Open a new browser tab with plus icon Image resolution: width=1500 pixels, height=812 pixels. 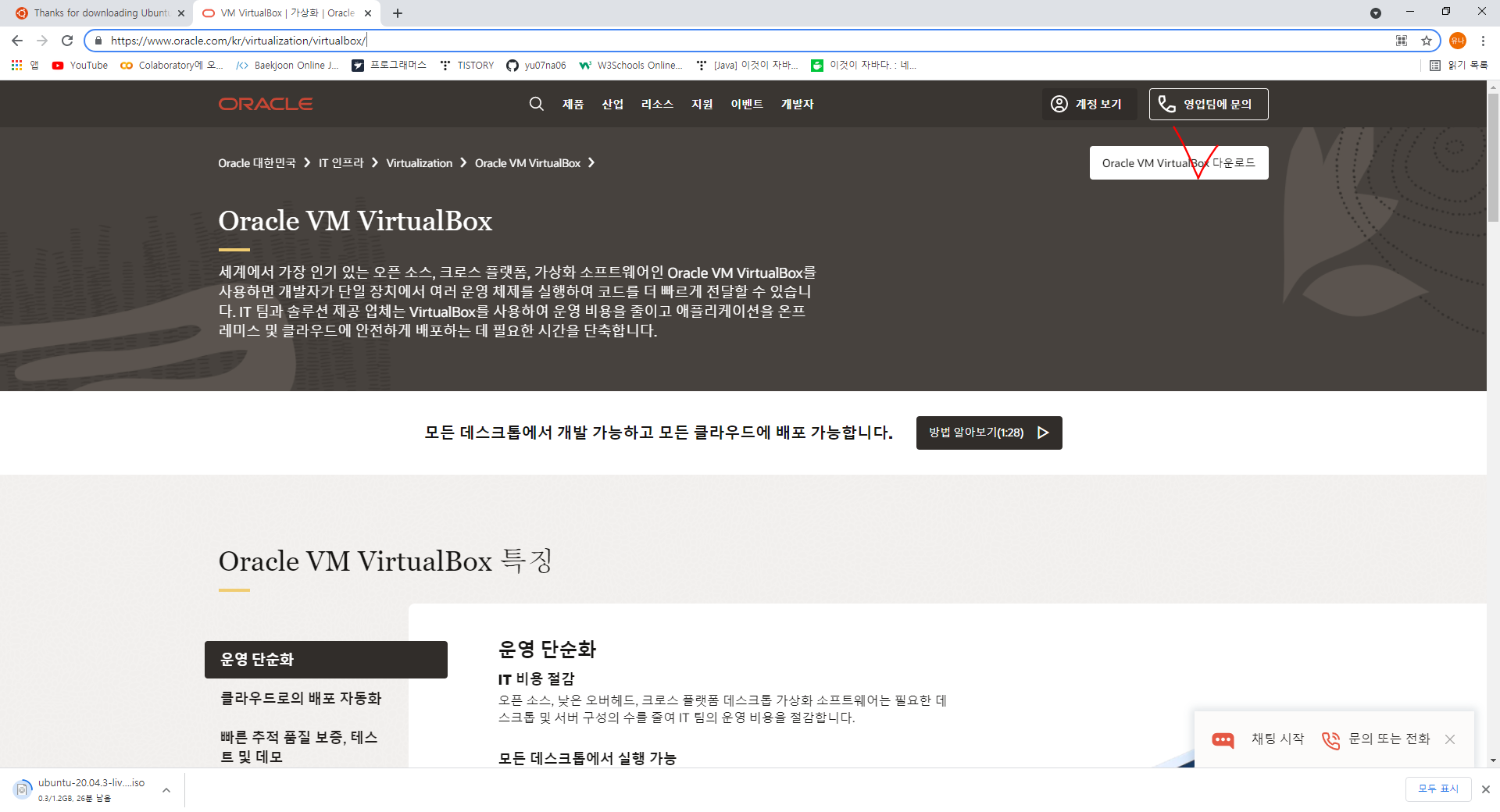click(398, 13)
